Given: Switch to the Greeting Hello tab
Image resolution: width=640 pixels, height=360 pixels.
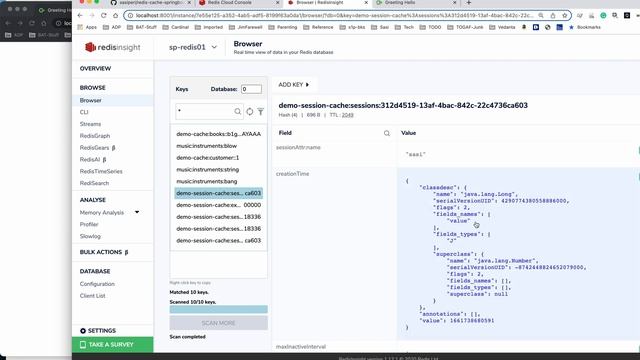Looking at the screenshot, I should click(x=416, y=3).
